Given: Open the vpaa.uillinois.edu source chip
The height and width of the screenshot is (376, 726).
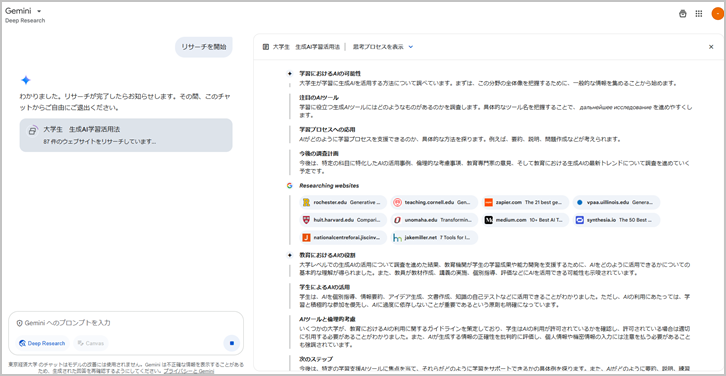Looking at the screenshot, I should tap(616, 202).
